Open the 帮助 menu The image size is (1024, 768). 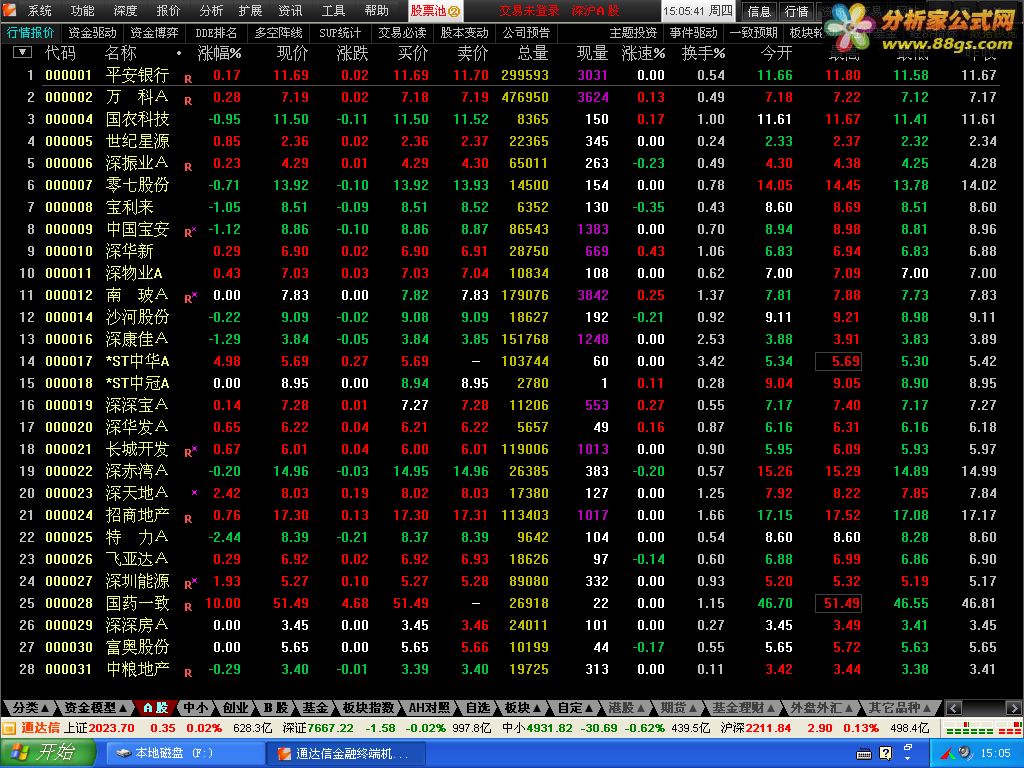376,11
